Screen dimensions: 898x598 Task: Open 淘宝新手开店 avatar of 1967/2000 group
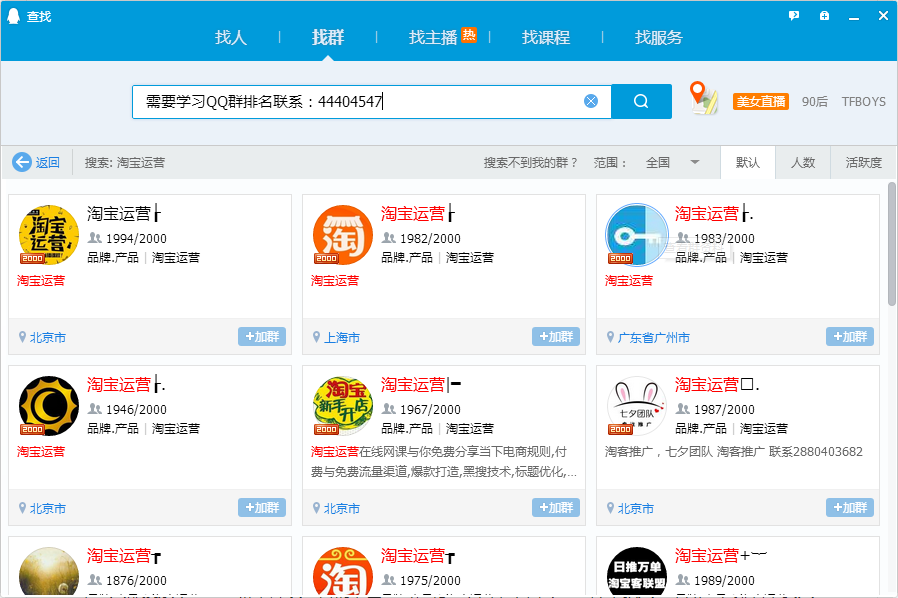point(342,406)
